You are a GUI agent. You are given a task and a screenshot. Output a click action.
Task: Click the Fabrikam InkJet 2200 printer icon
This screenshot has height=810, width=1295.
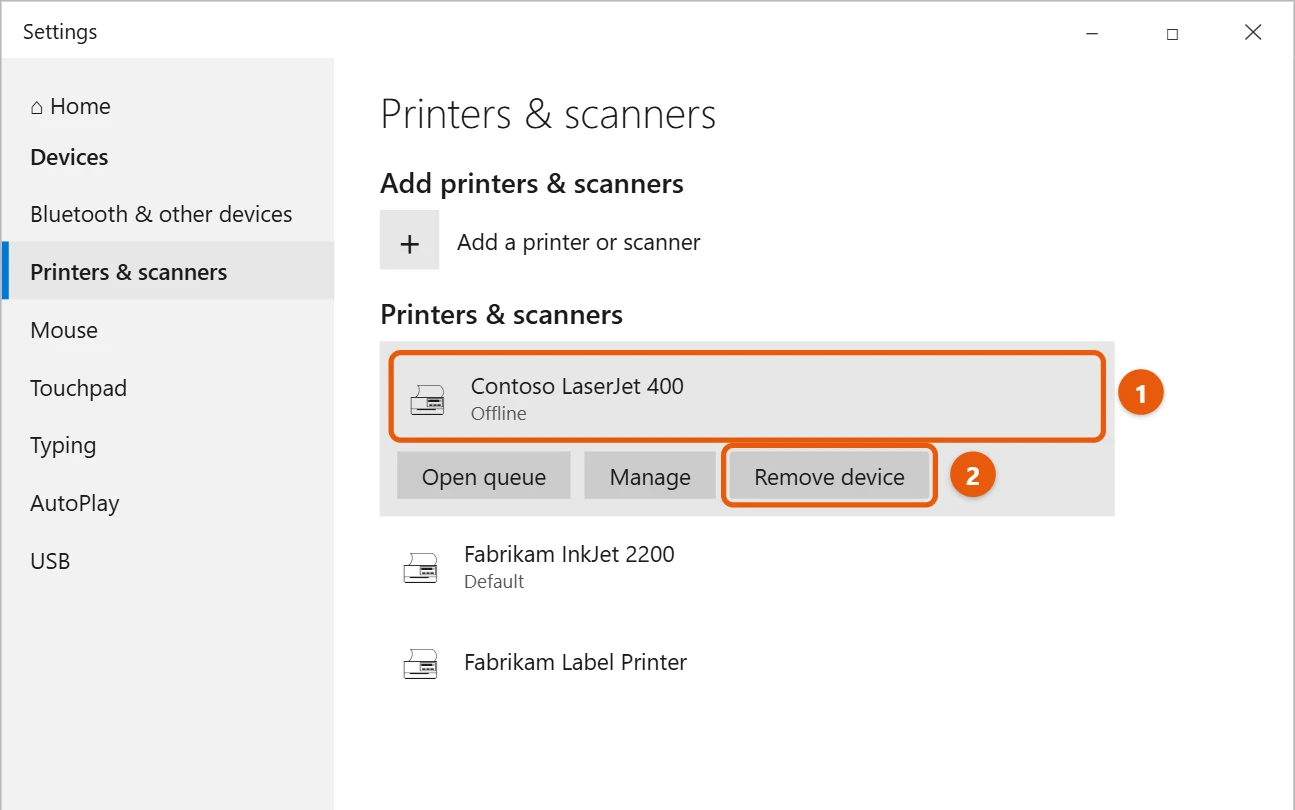420,567
